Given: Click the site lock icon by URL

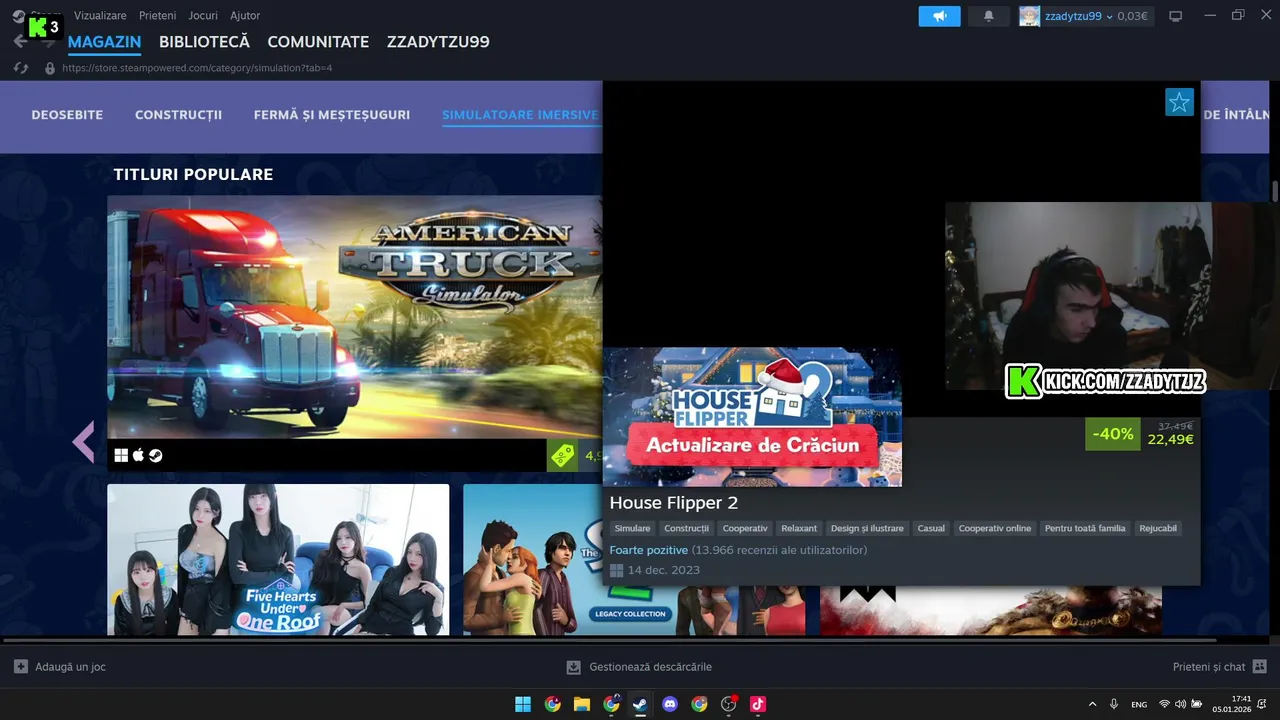Looking at the screenshot, I should pyautogui.click(x=49, y=68).
